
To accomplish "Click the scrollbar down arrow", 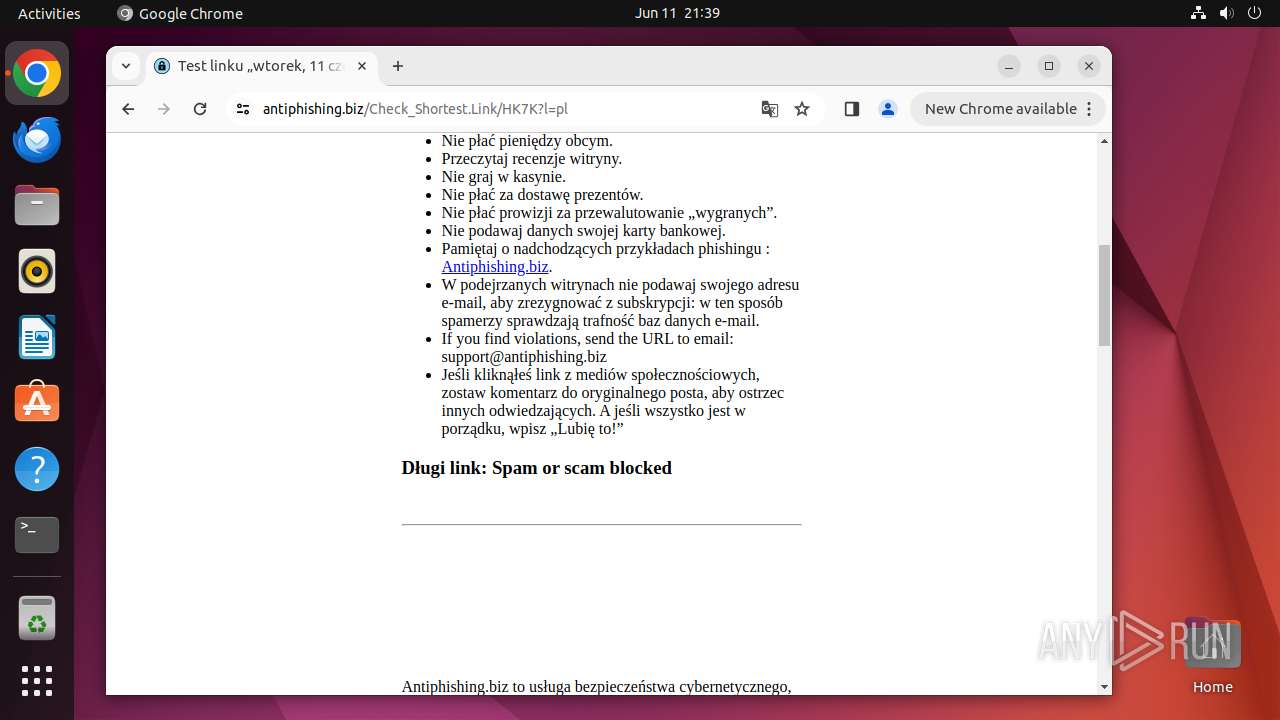I will (1104, 687).
